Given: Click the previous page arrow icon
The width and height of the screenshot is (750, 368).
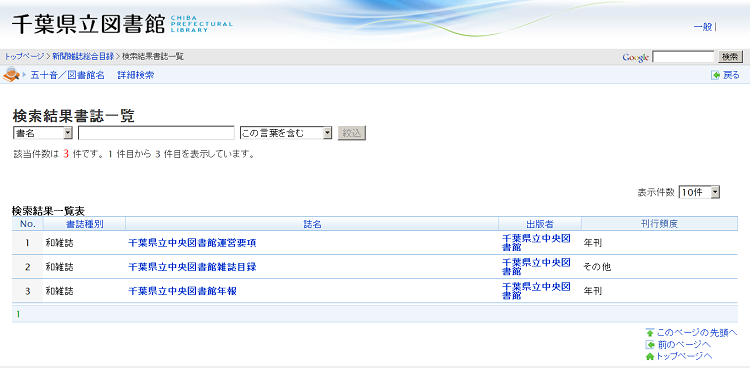Looking at the screenshot, I should pyautogui.click(x=650, y=345).
